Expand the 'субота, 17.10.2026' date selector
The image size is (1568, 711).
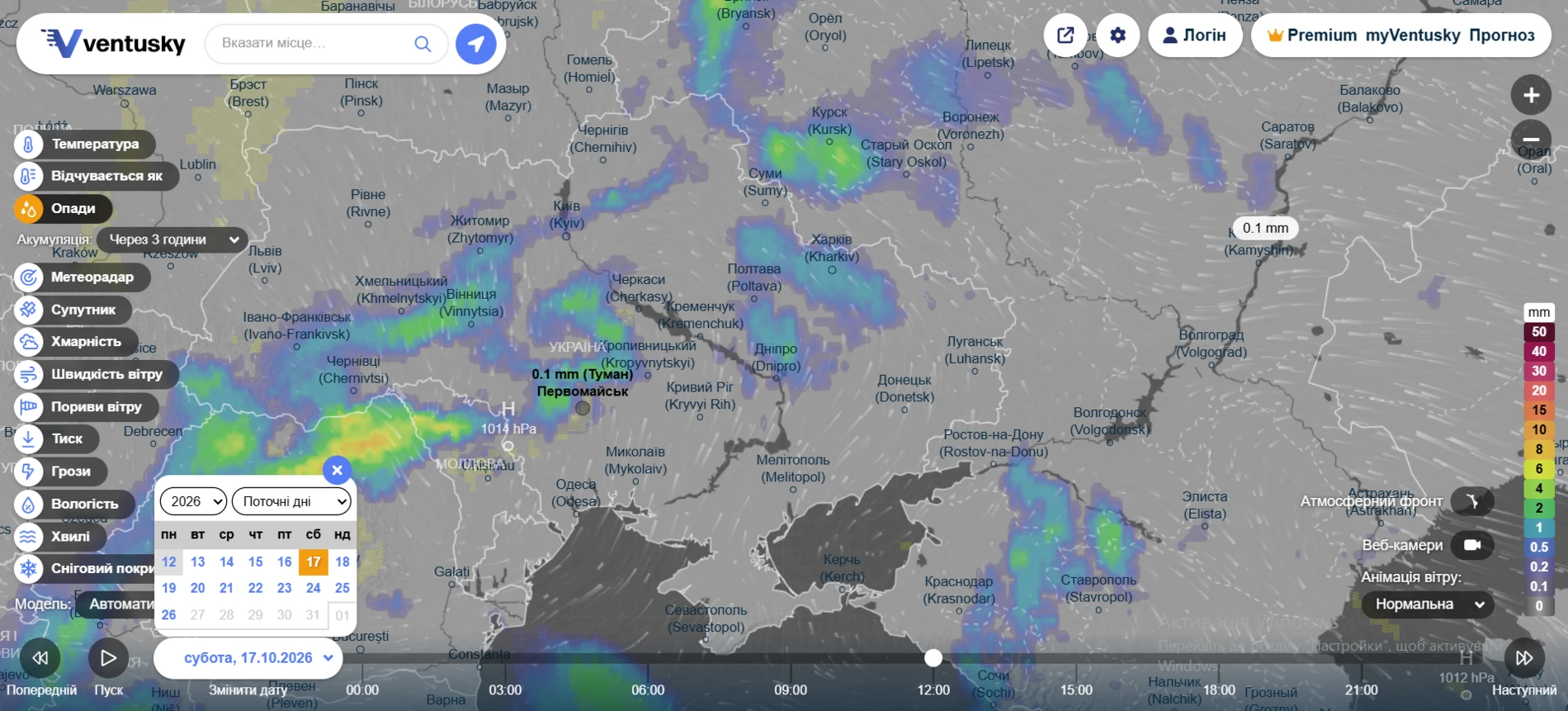248,658
